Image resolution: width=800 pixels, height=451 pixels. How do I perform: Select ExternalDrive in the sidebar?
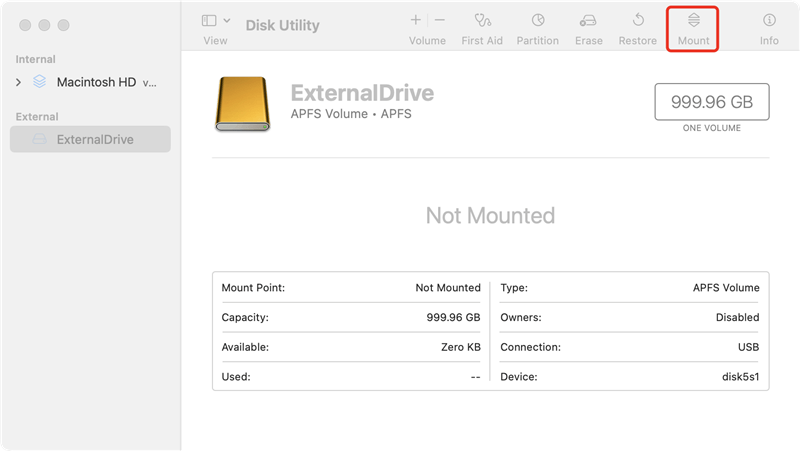94,139
